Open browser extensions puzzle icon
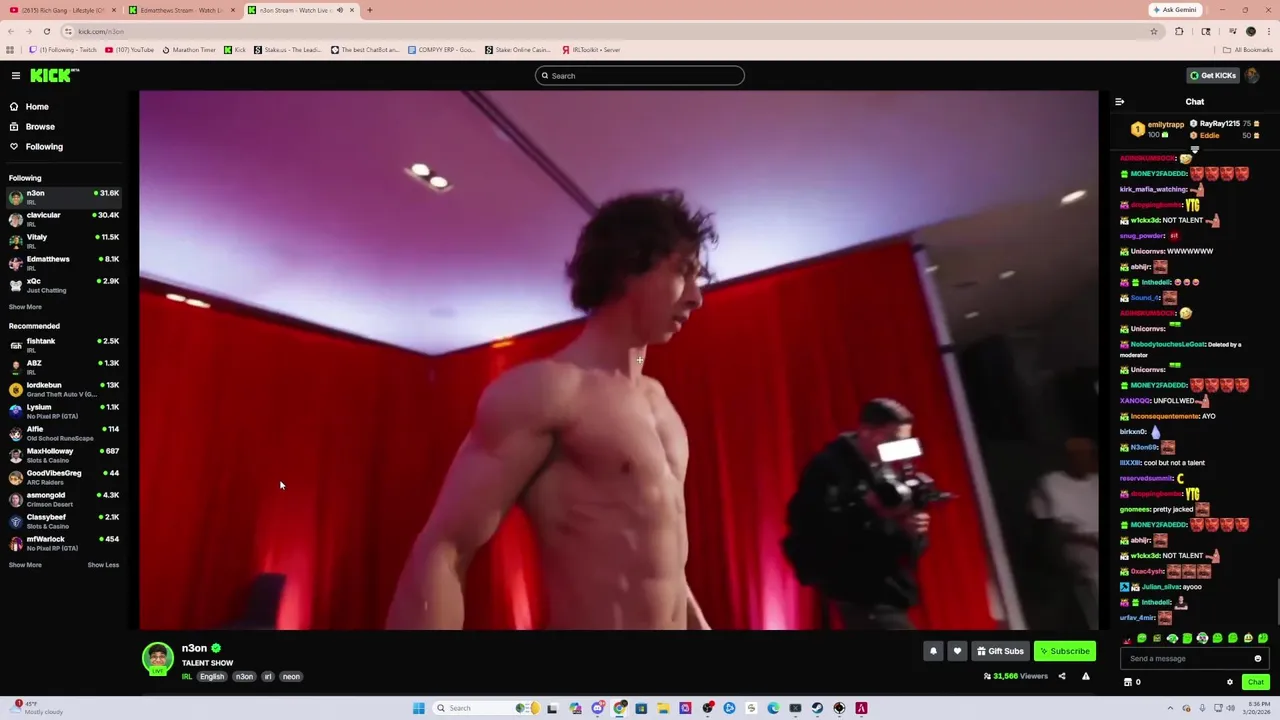Image resolution: width=1280 pixels, height=720 pixels. pos(1179,31)
